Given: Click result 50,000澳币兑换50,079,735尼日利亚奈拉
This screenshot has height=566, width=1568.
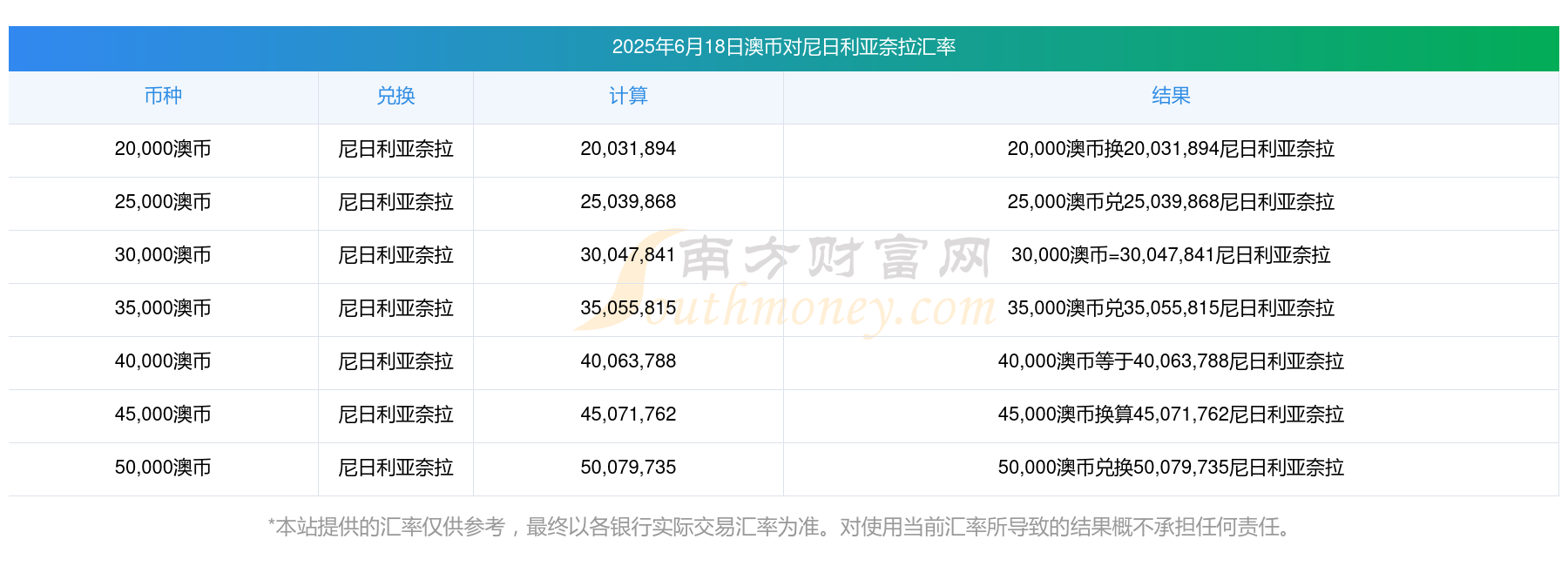Looking at the screenshot, I should click(x=1171, y=468).
